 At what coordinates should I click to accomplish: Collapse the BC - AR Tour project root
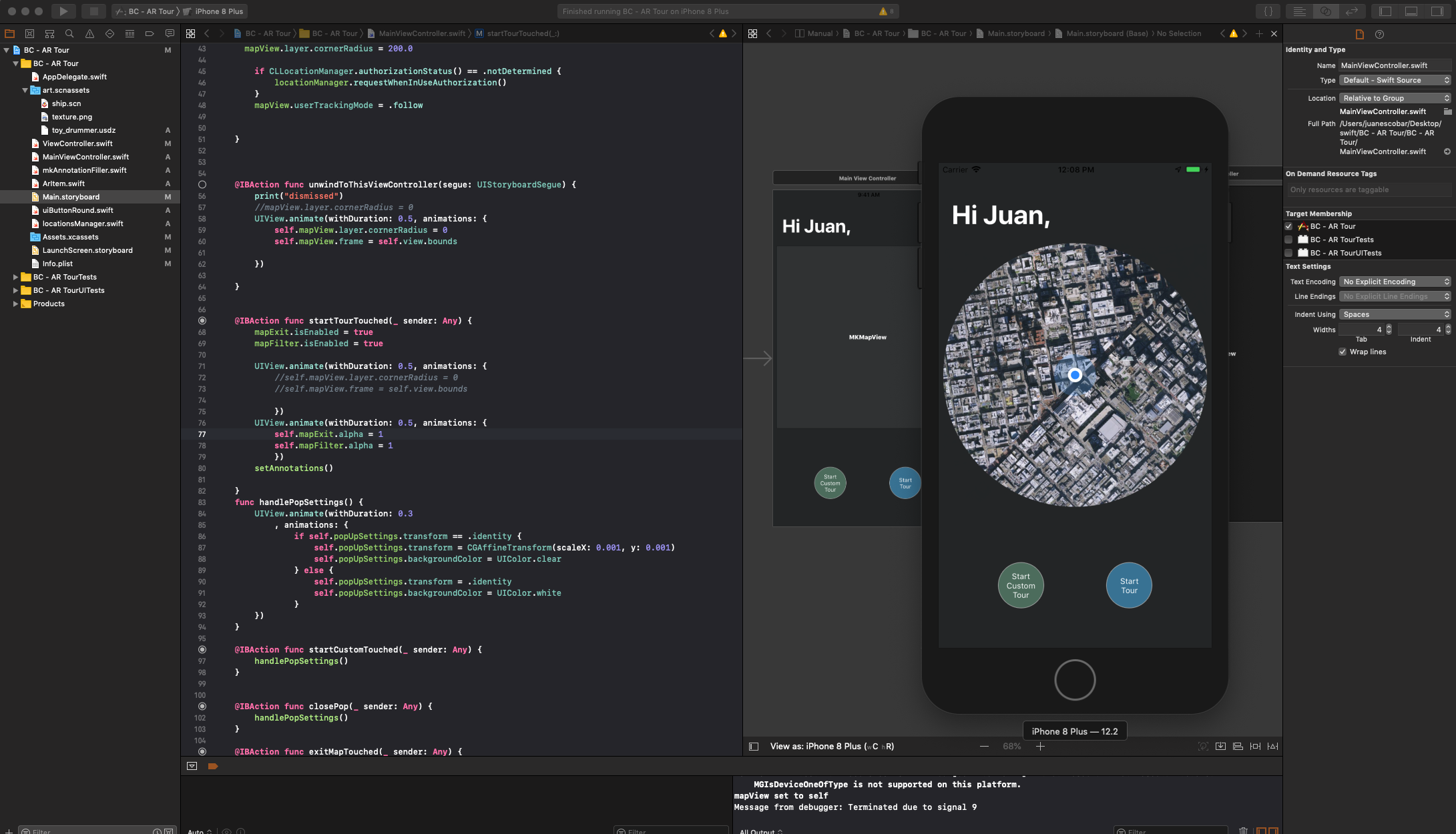(7, 50)
